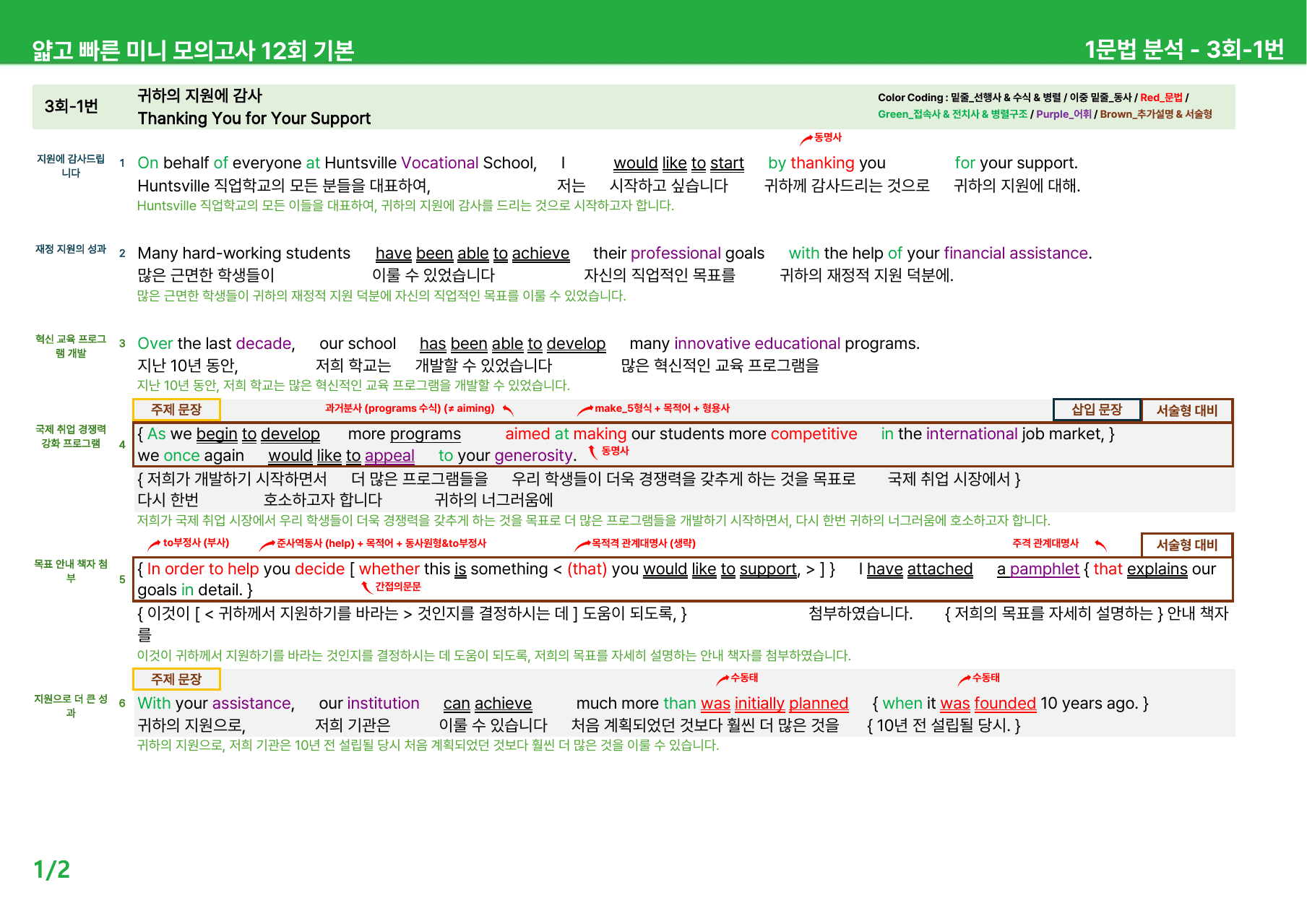
Task: Click the title '얇고 빠른 미니 모의고사 12회 기본'
Action: [x=193, y=50]
